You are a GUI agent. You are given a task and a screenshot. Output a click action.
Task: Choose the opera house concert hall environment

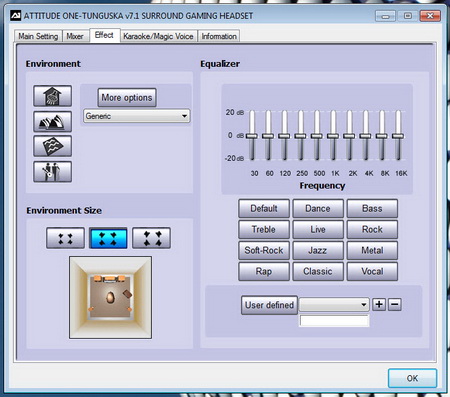click(52, 121)
